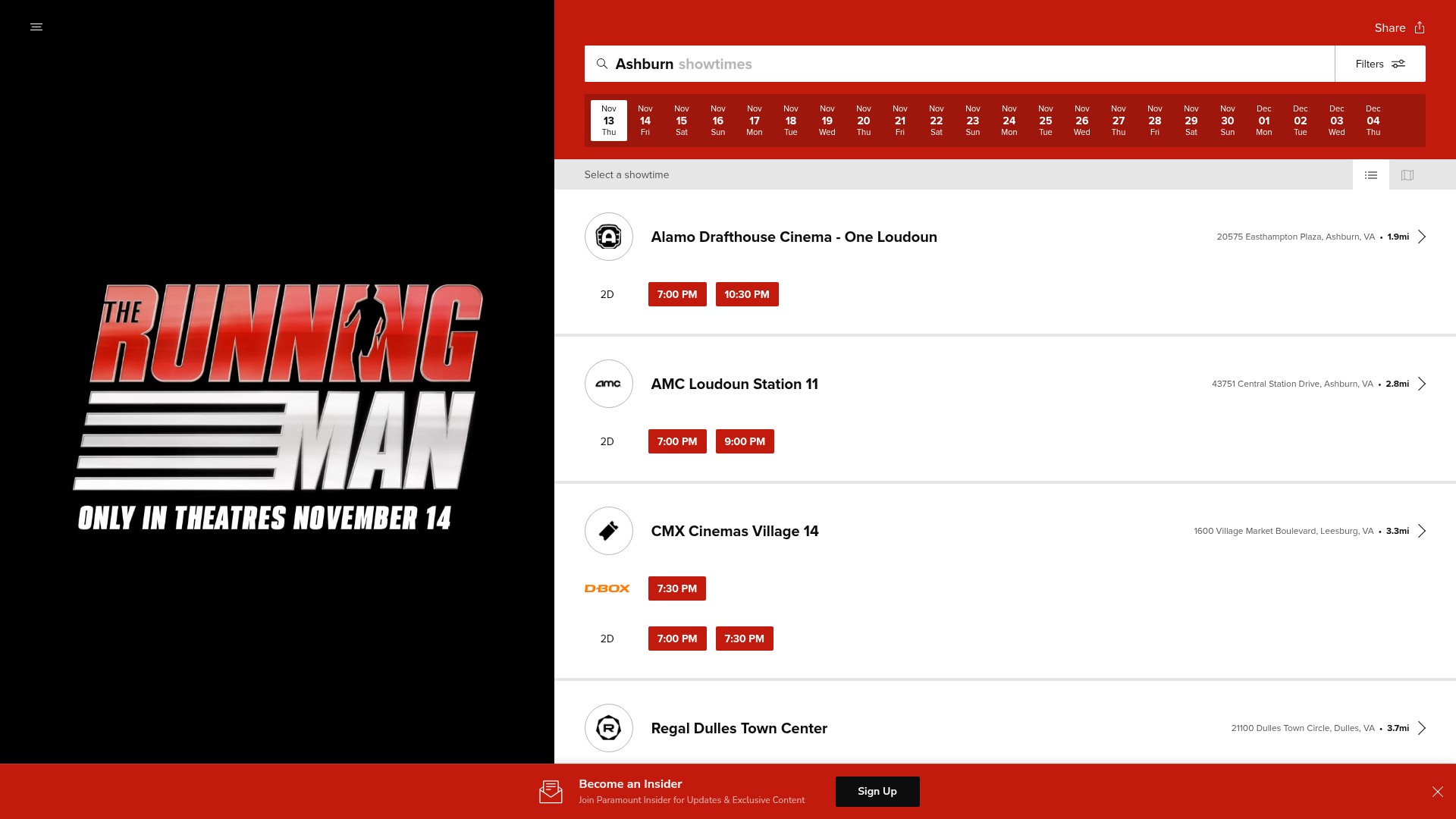Go to Dec 01 Mon date
Viewport: 1456px width, 819px height.
coord(1264,121)
